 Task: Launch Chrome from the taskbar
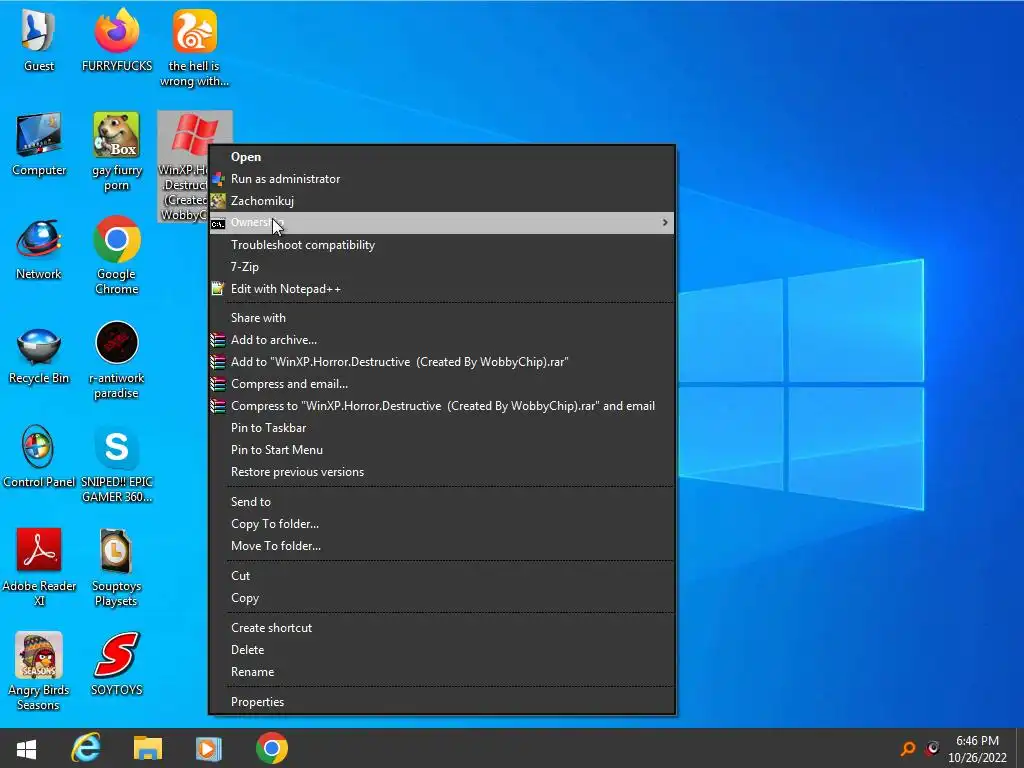(x=272, y=748)
